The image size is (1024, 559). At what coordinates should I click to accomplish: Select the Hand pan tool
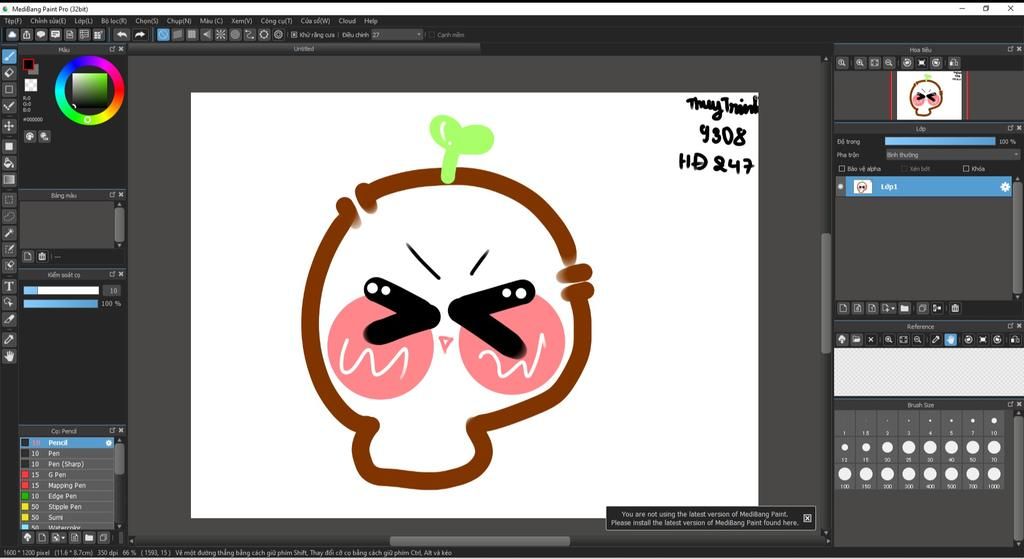click(x=9, y=357)
